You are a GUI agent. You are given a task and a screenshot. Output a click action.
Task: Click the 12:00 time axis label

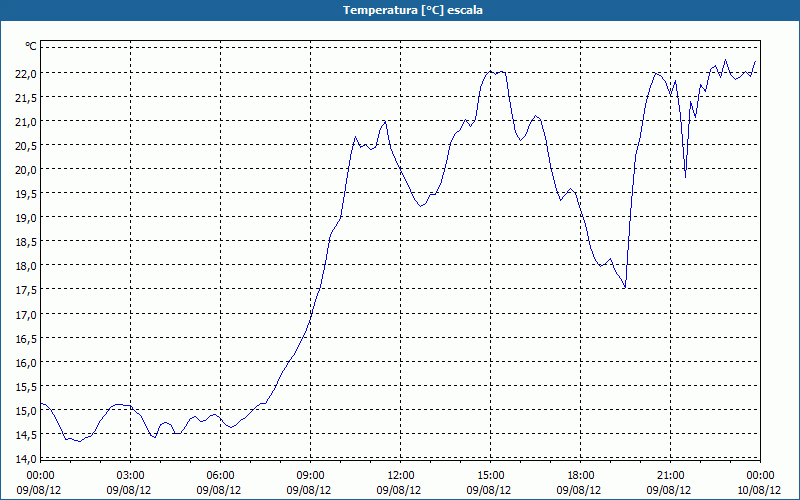coord(401,476)
